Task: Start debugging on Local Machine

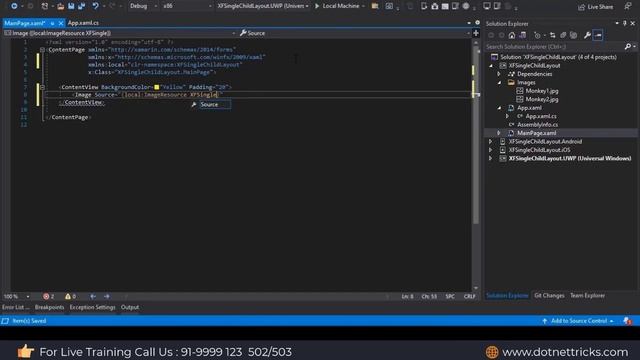Action: [337, 6]
